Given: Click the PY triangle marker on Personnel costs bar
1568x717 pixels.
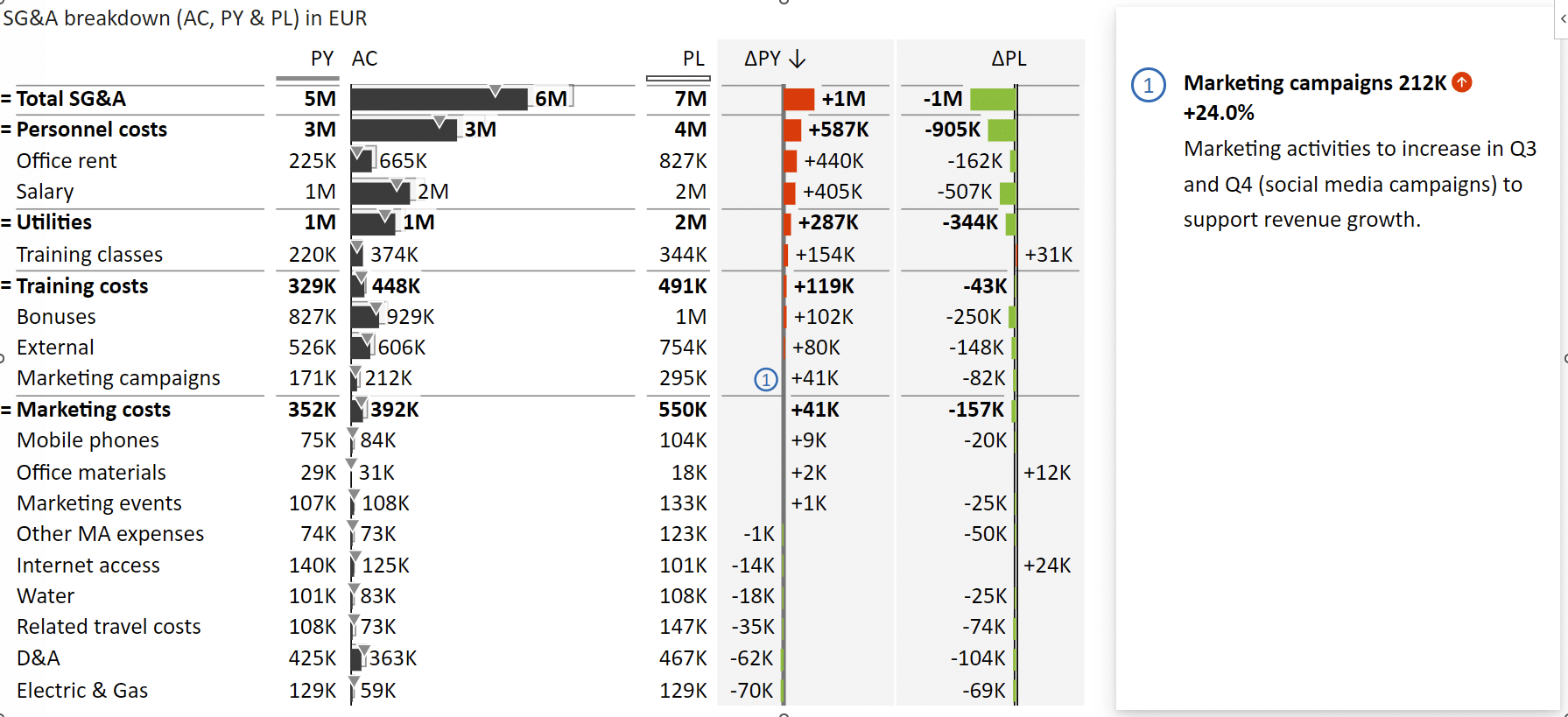Looking at the screenshot, I should click(x=439, y=121).
